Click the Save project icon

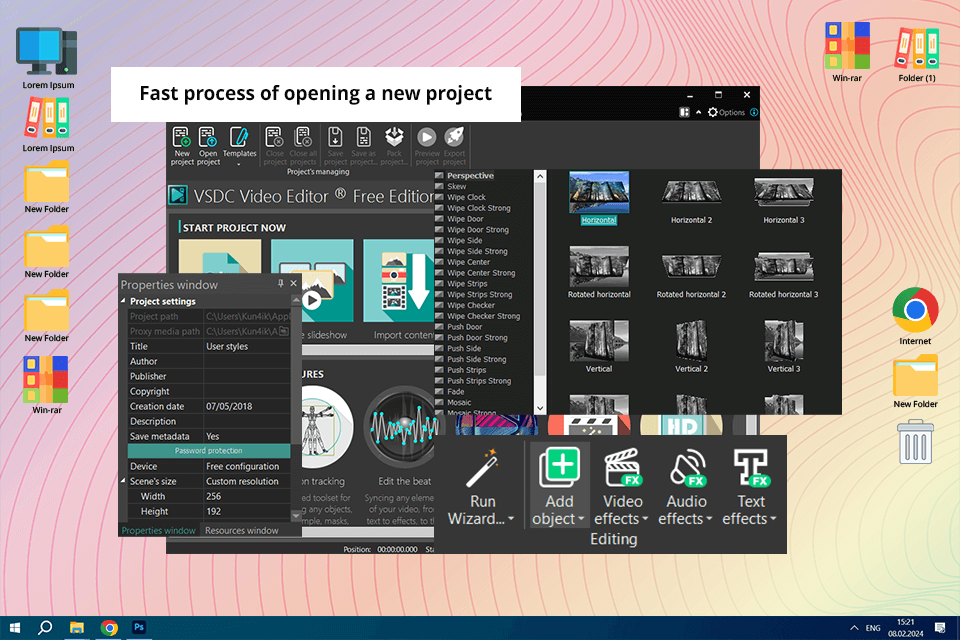pos(335,137)
